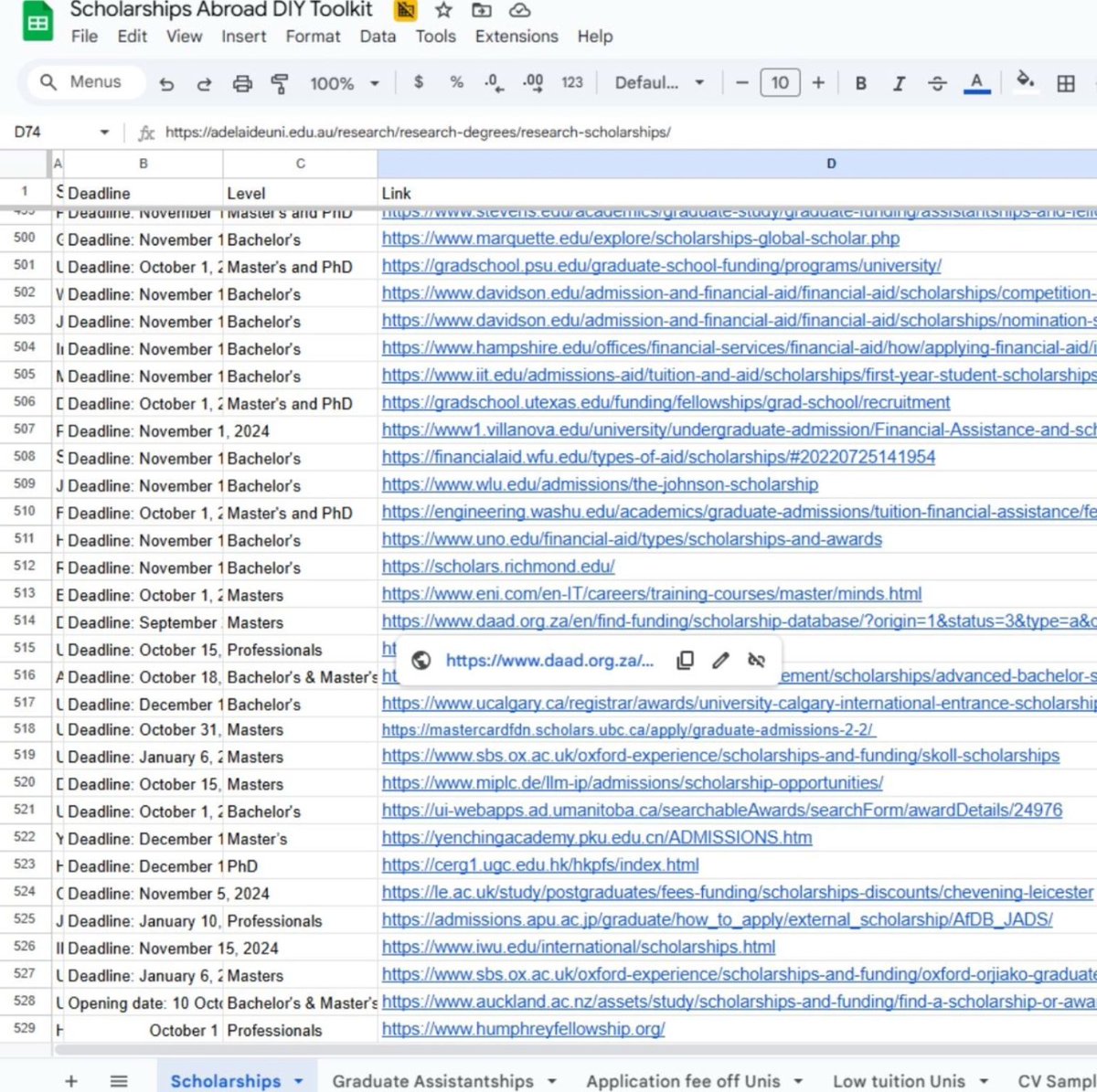The width and height of the screenshot is (1097, 1092).
Task: Star the Scholarships Abroad DIY Toolkit document
Action: click(443, 10)
